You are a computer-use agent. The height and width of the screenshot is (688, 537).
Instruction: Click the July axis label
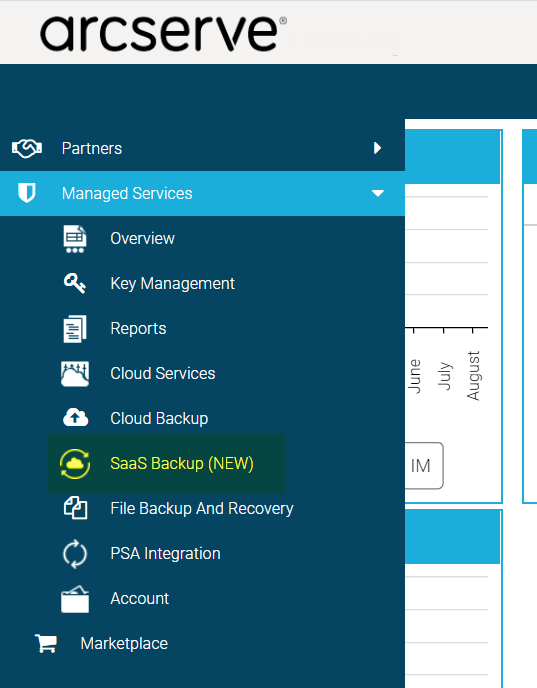point(445,376)
